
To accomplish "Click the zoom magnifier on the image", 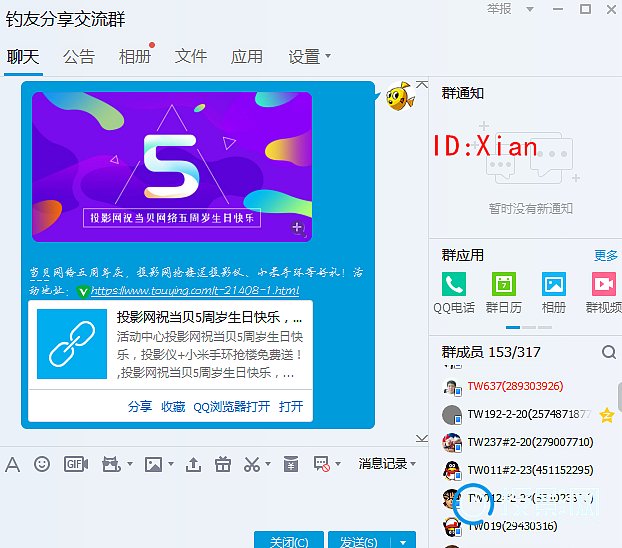I will (298, 228).
